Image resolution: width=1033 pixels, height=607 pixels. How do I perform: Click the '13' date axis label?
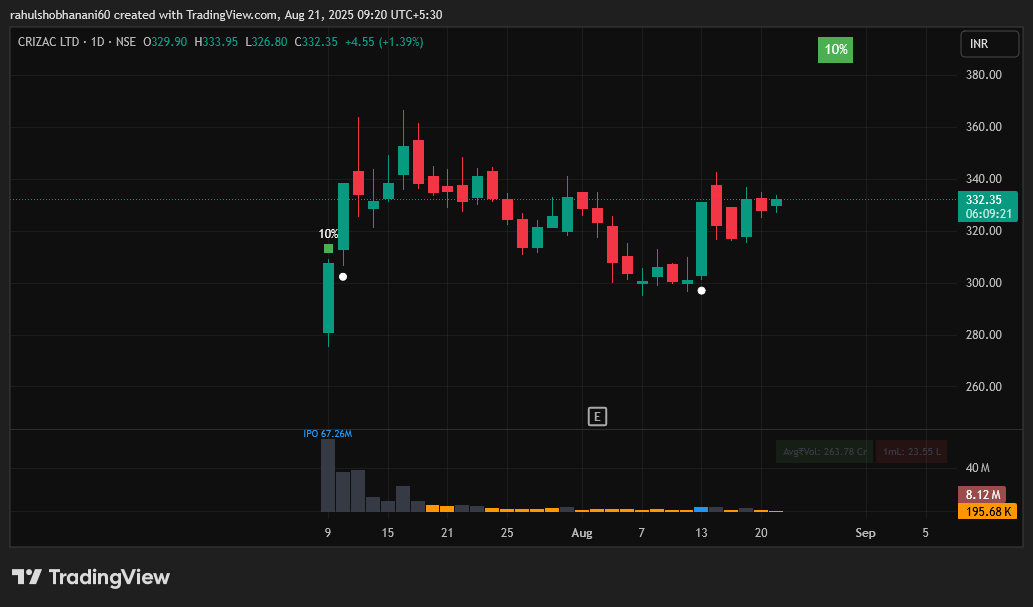(702, 533)
